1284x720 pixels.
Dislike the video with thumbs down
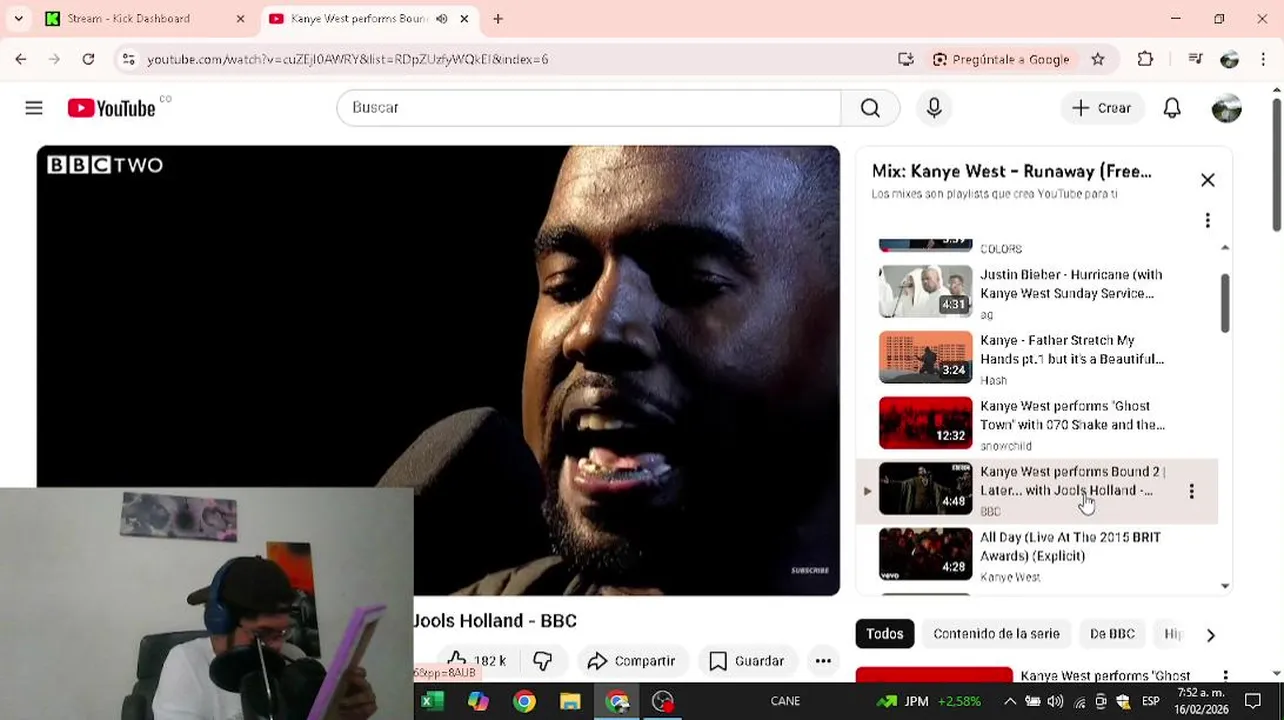tap(542, 661)
